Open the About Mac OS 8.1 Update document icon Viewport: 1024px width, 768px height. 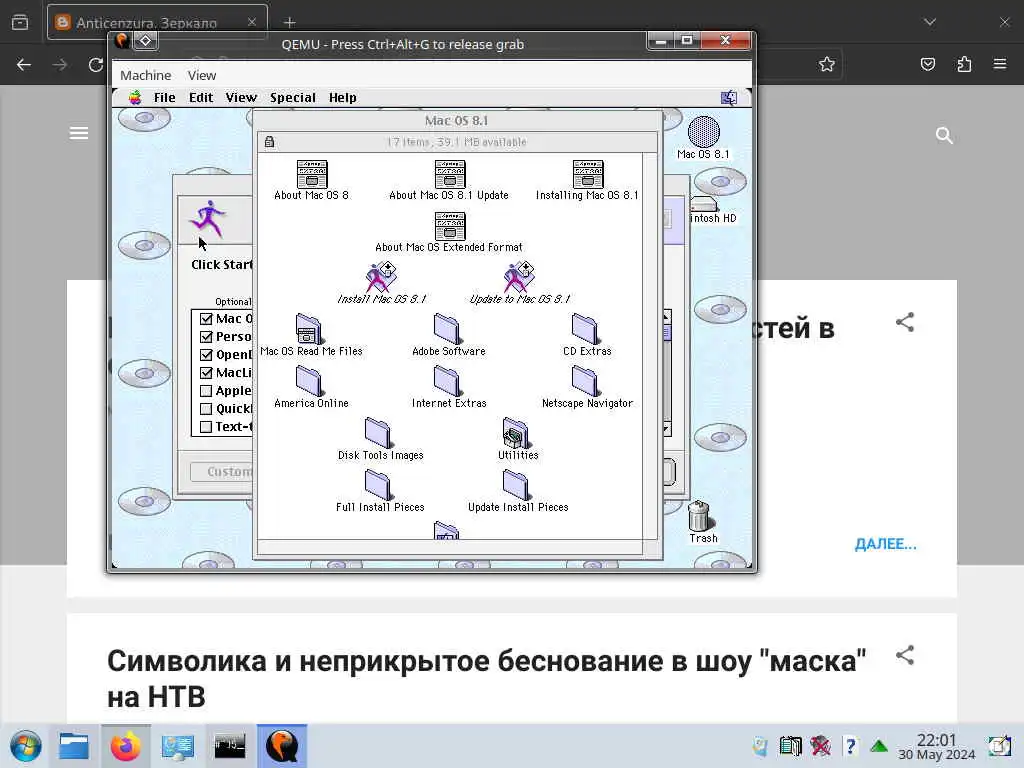(x=450, y=174)
